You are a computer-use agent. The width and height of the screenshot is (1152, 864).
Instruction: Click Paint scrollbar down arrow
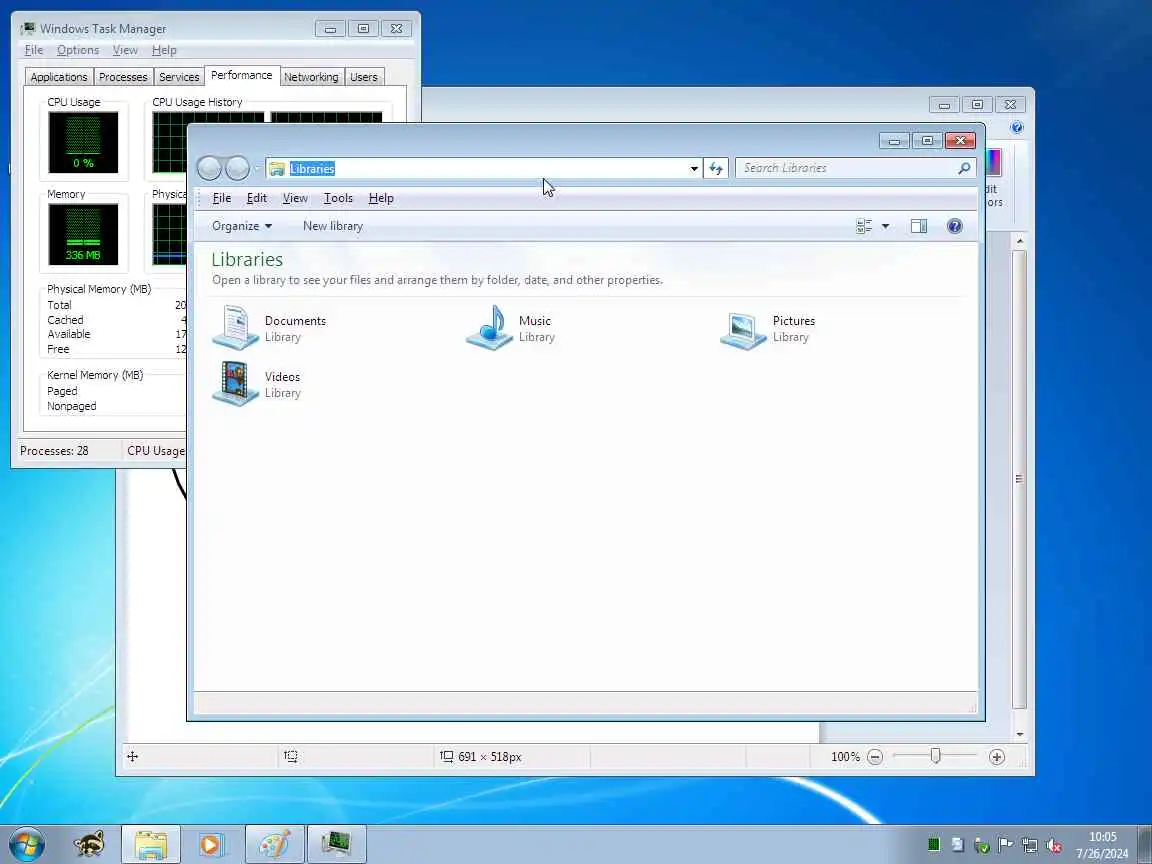pos(1019,734)
